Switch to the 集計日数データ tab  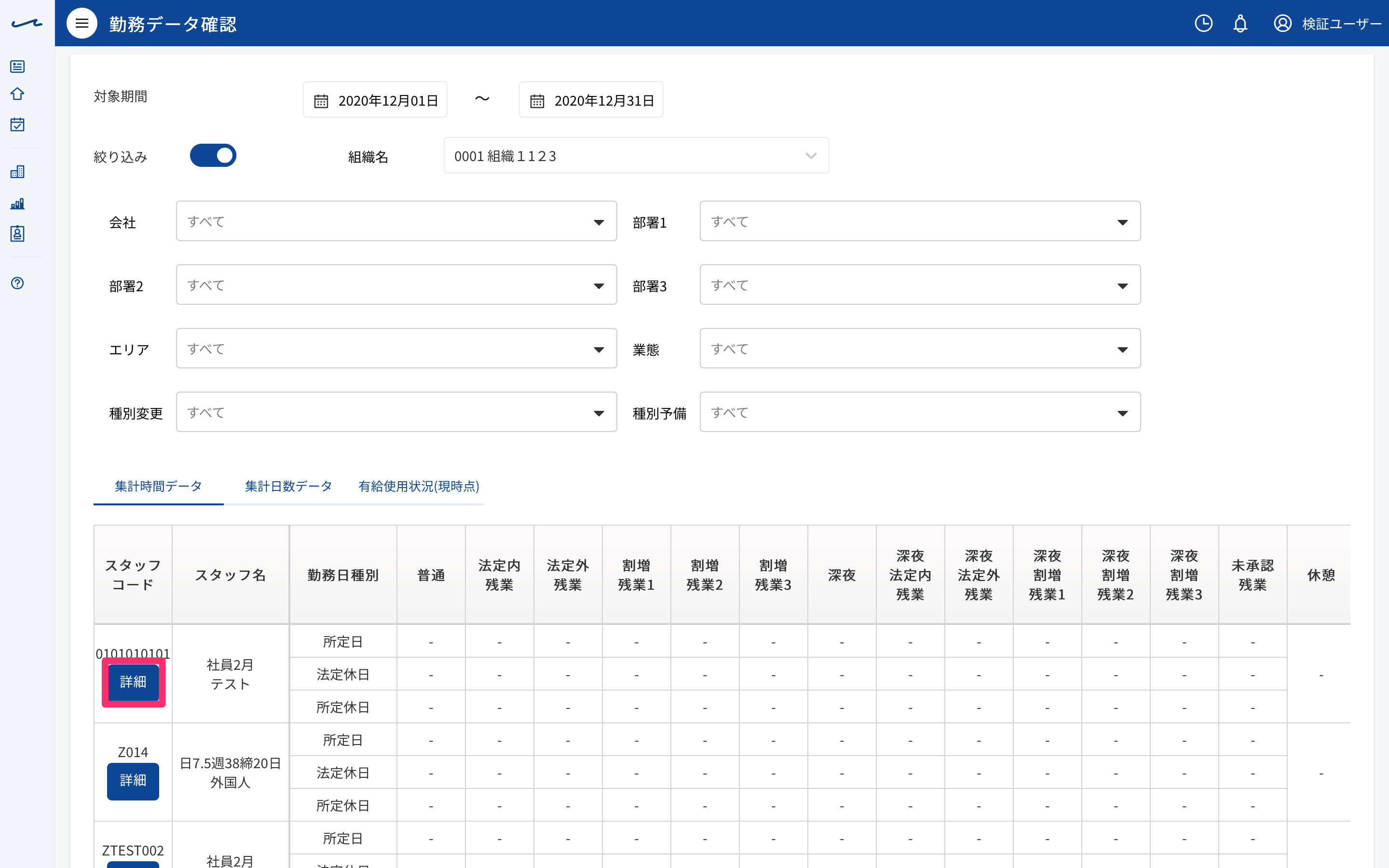pos(288,486)
